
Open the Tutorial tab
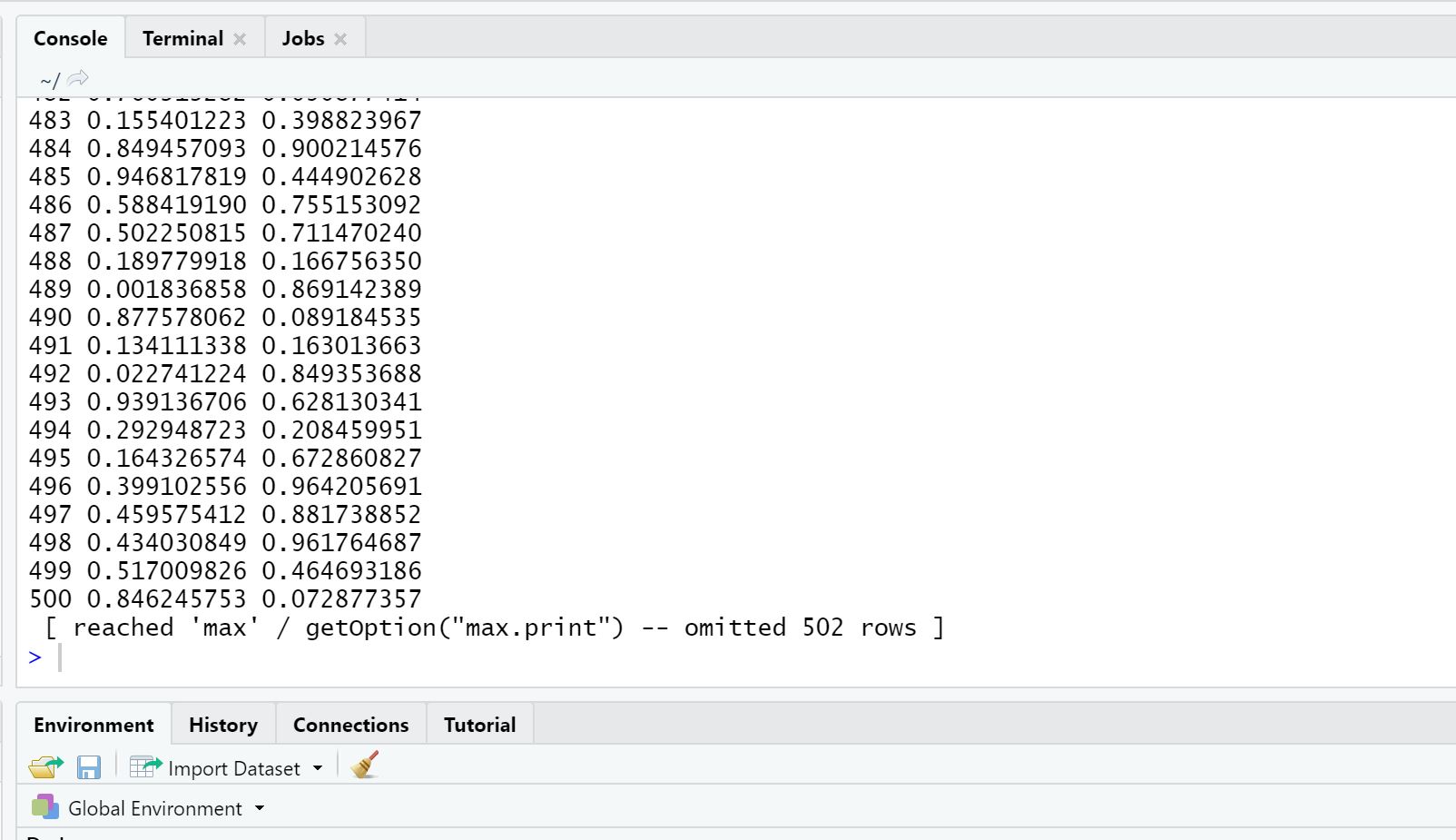[x=479, y=725]
